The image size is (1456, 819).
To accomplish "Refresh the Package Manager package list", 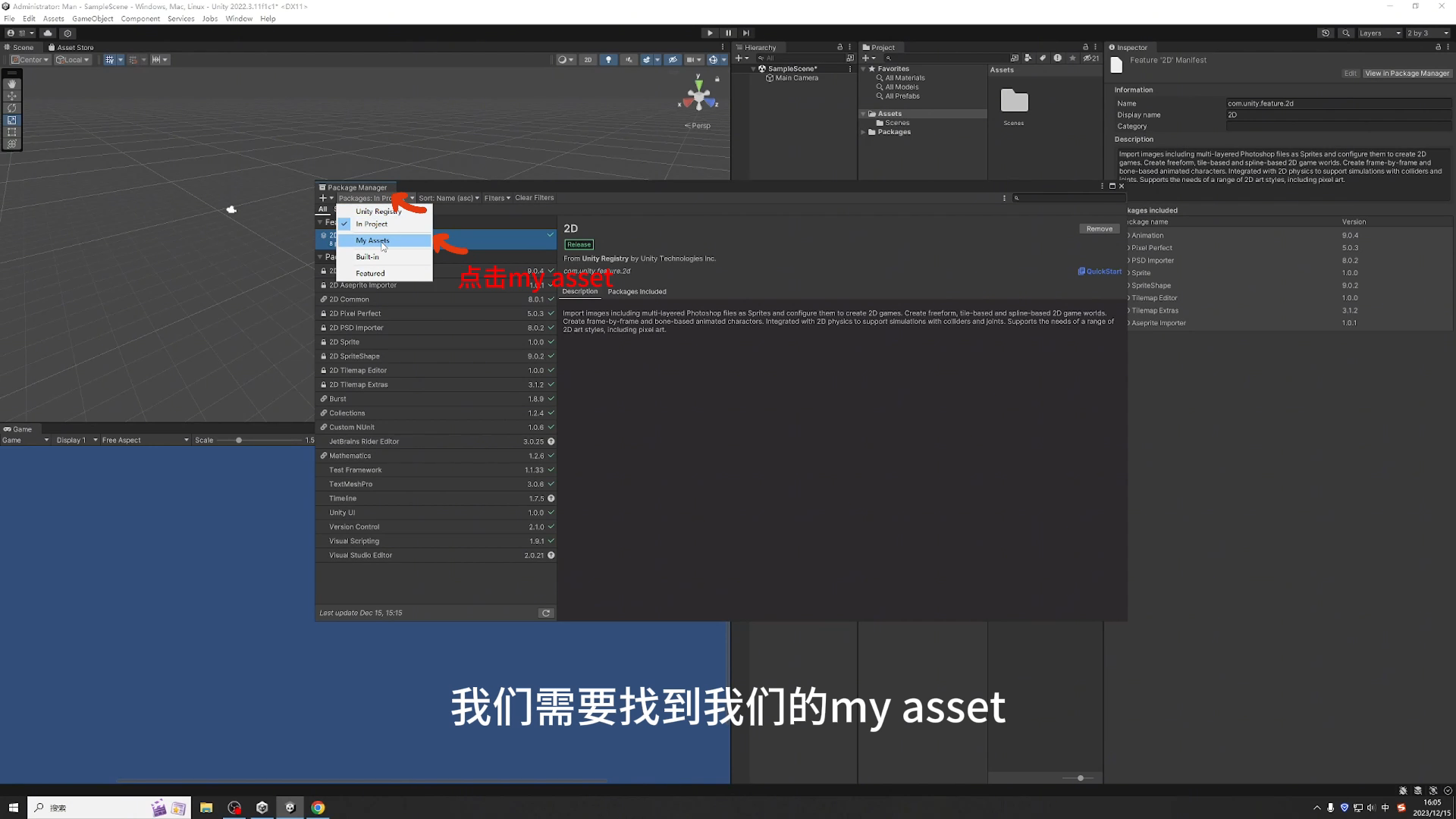I will click(545, 613).
